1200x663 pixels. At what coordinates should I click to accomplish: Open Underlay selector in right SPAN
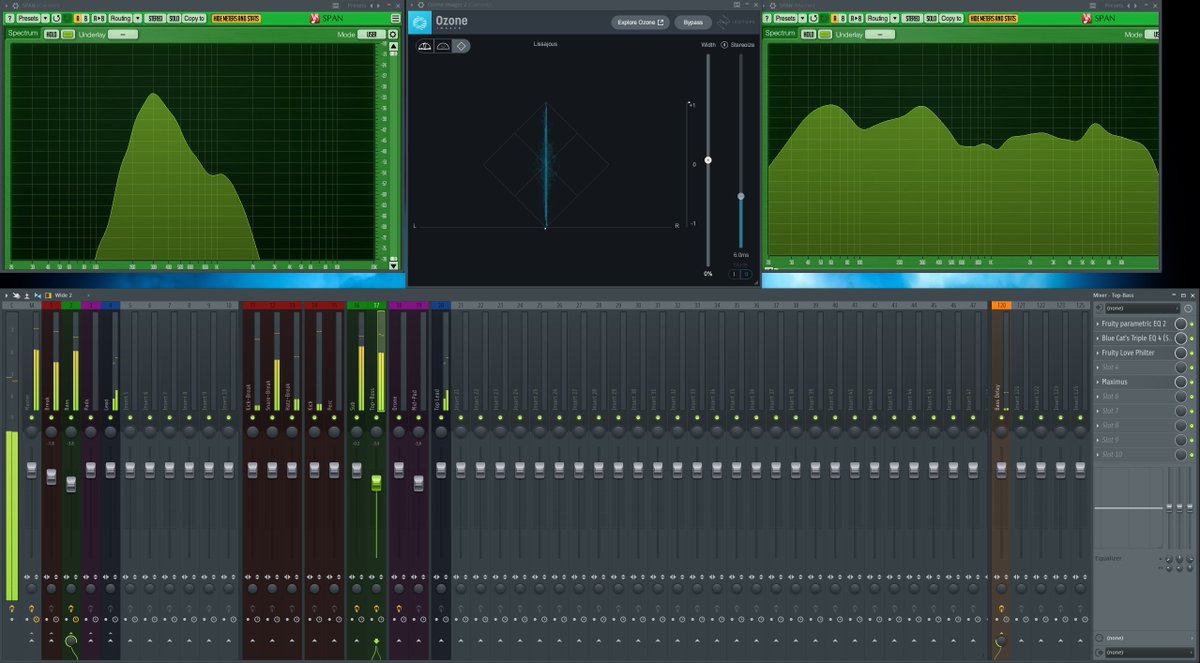click(x=880, y=34)
